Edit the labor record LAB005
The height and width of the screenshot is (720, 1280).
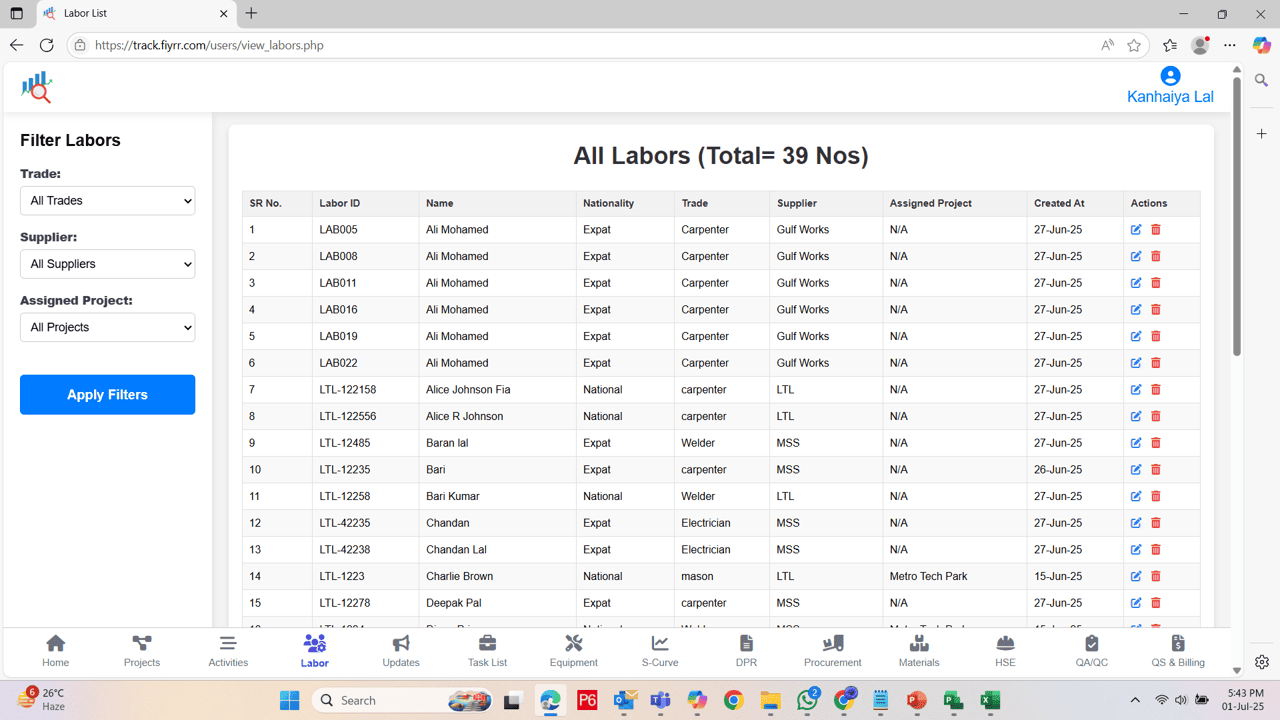(x=1135, y=229)
